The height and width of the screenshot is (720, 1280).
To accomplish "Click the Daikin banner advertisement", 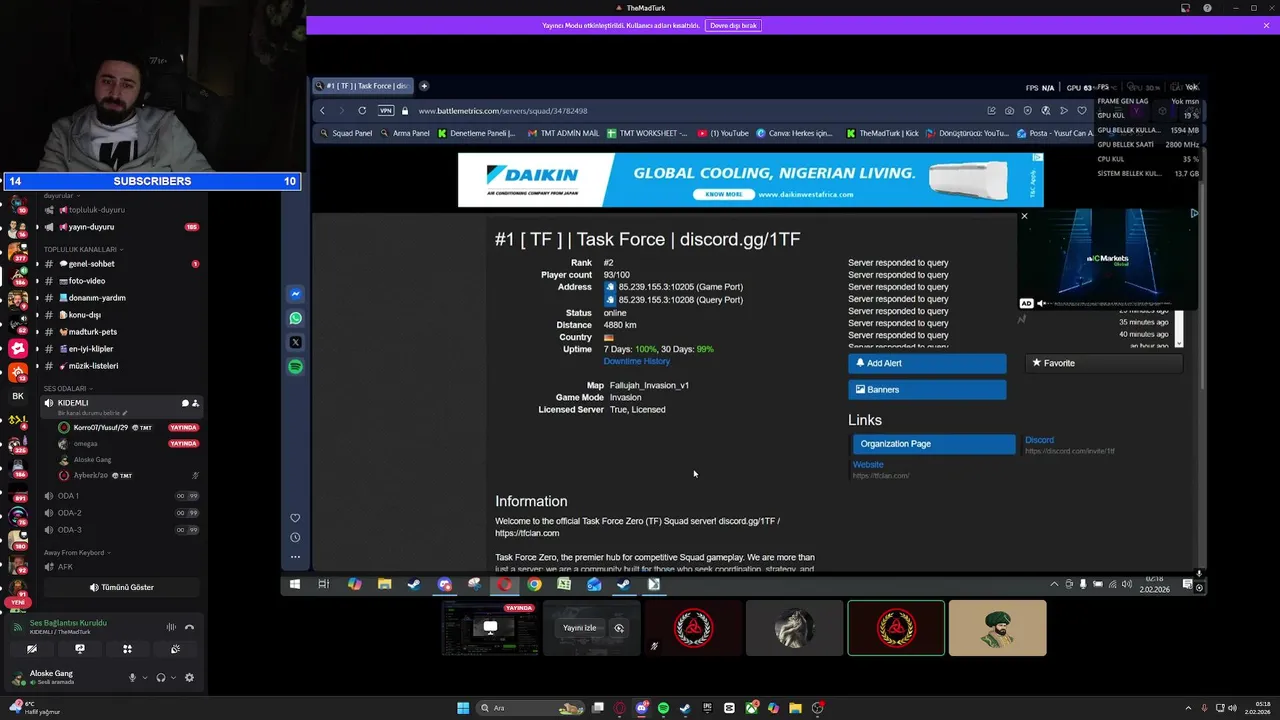I will 750,180.
